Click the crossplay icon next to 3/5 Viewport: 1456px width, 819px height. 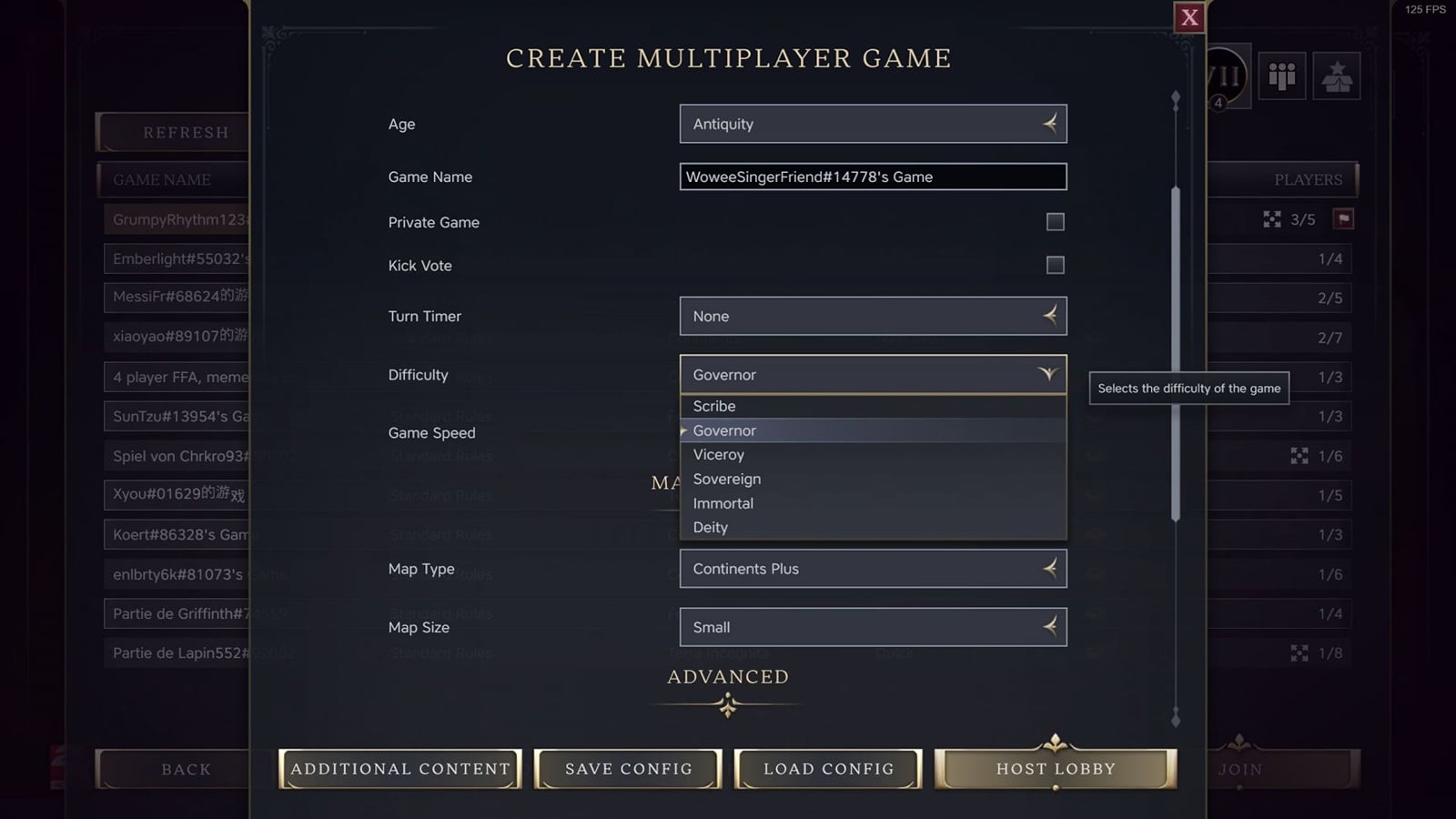coord(1272,219)
